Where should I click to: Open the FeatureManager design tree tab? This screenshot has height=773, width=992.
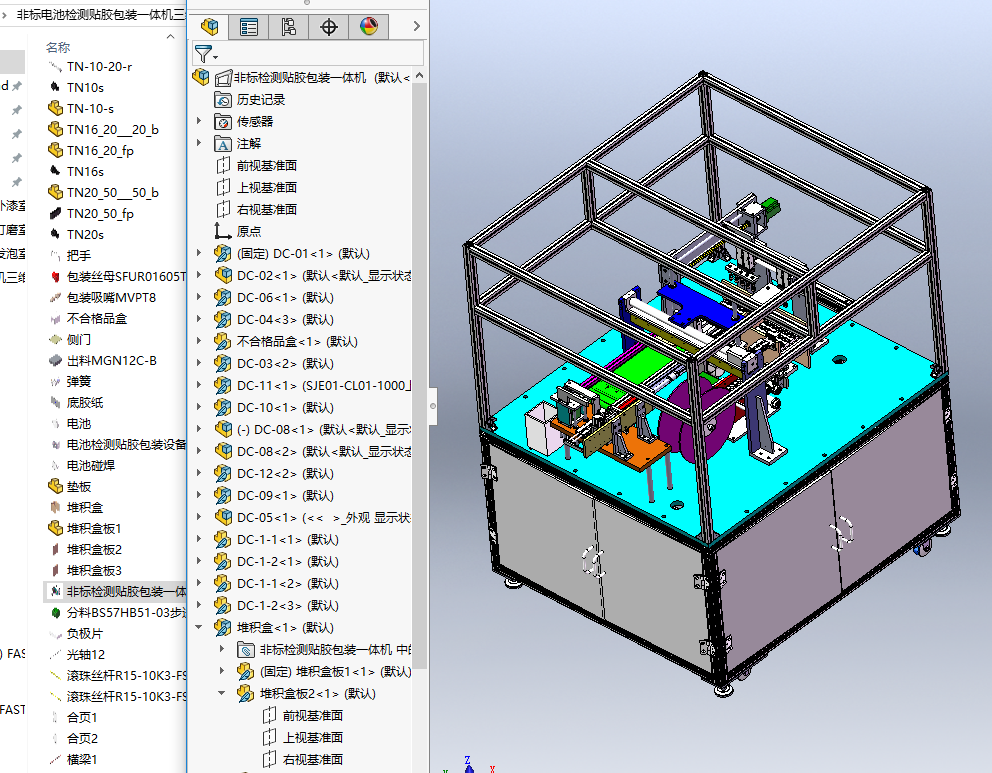209,27
